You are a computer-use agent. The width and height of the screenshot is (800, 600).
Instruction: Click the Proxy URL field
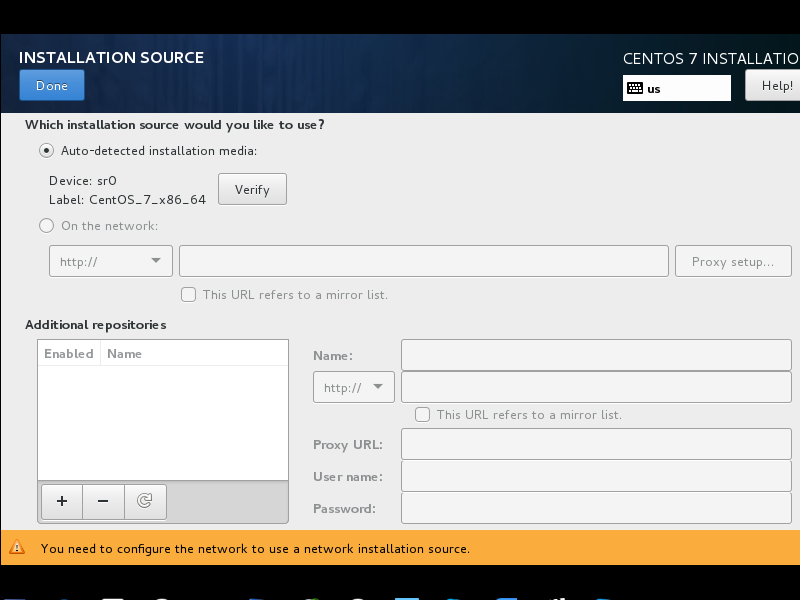596,444
